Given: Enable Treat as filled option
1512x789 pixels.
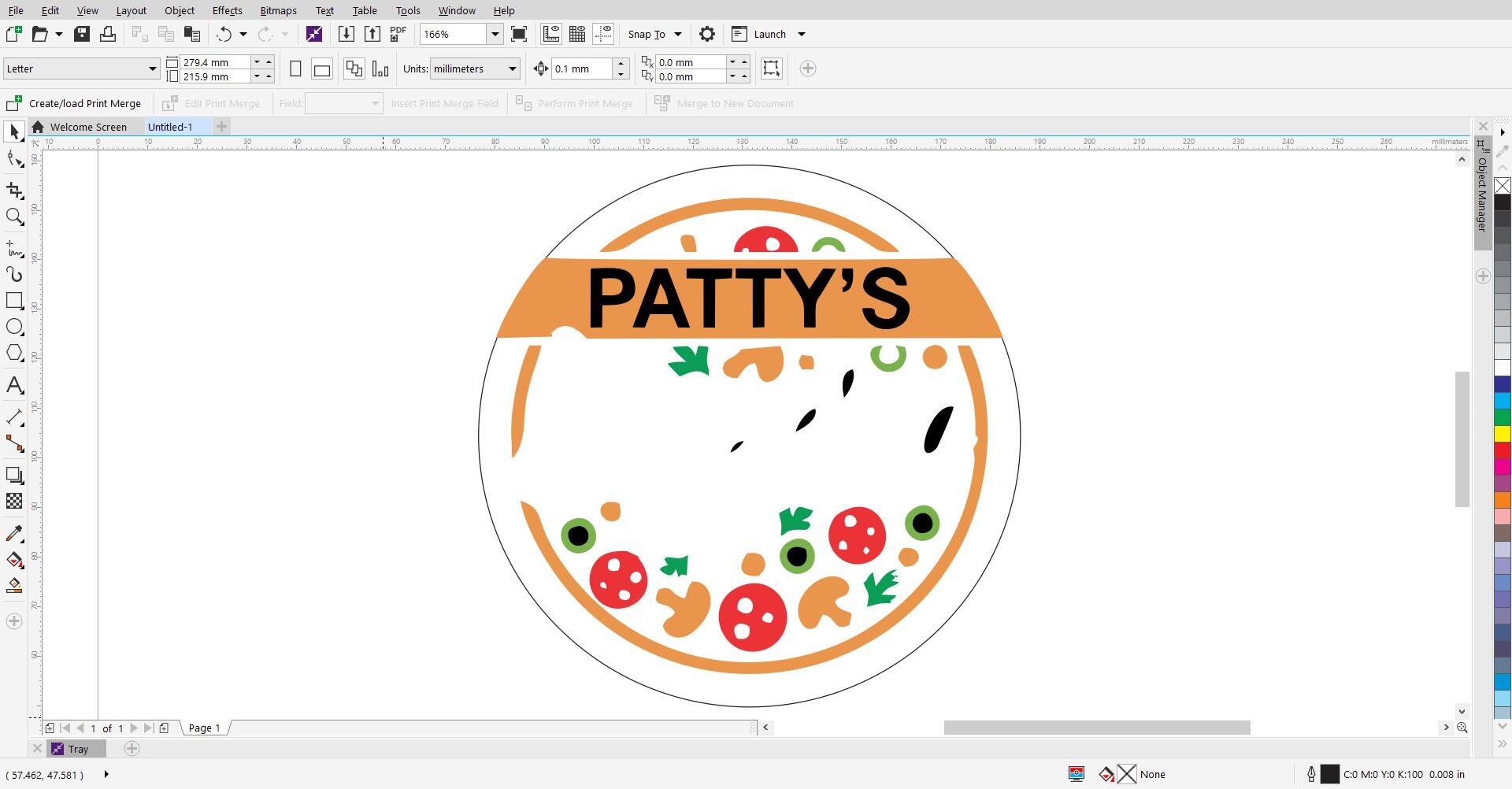Looking at the screenshot, I should tap(771, 69).
